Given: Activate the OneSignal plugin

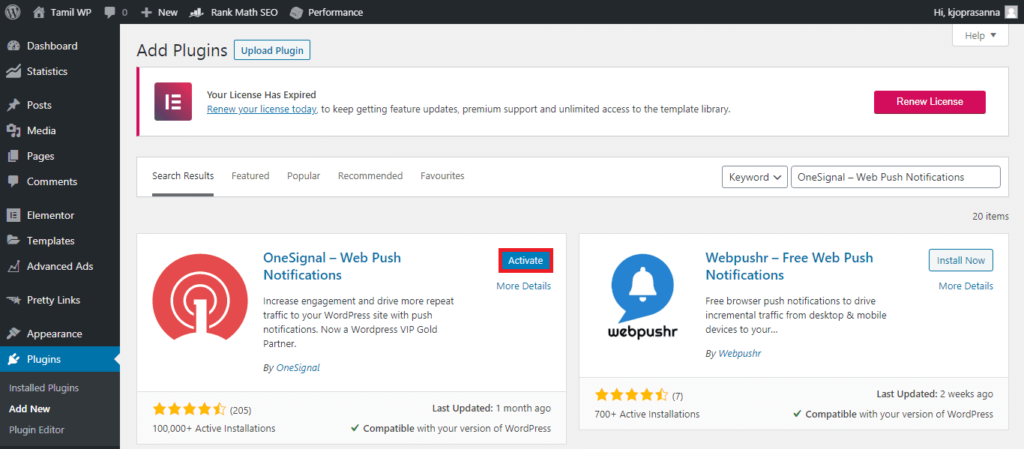Looking at the screenshot, I should tap(526, 260).
